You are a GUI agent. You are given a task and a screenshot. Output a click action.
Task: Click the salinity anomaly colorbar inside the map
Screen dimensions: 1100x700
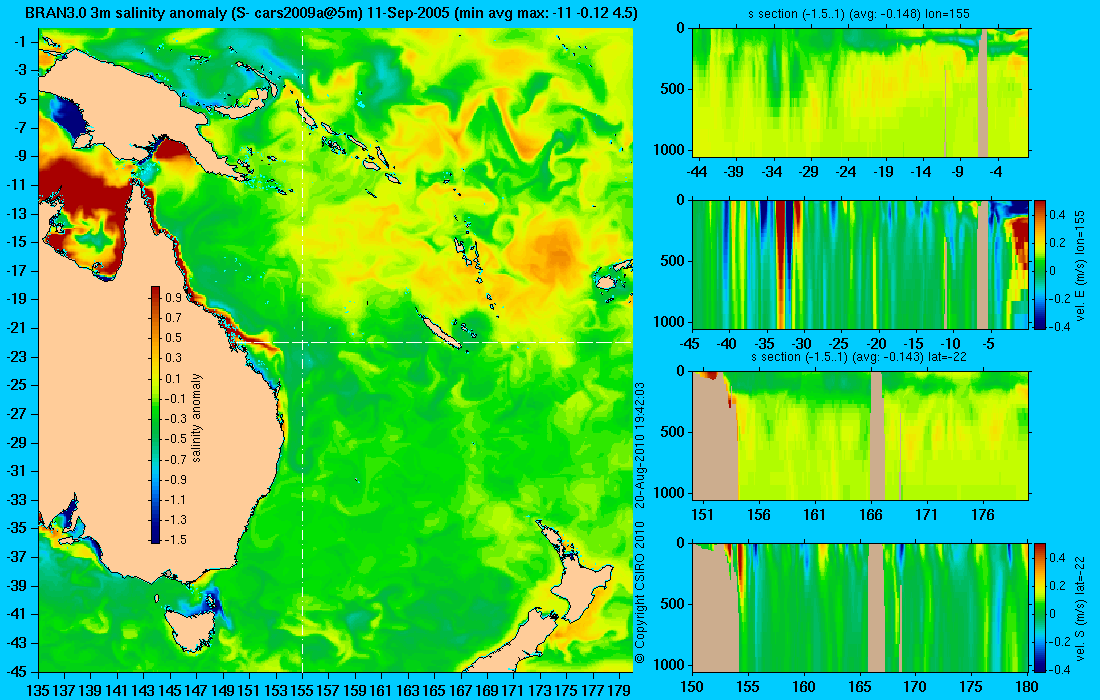point(155,415)
